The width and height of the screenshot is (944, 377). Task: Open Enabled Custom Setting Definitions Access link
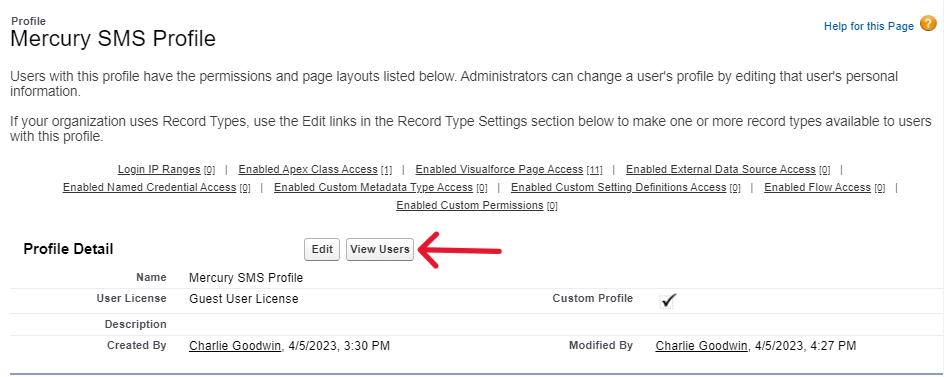tap(618, 187)
